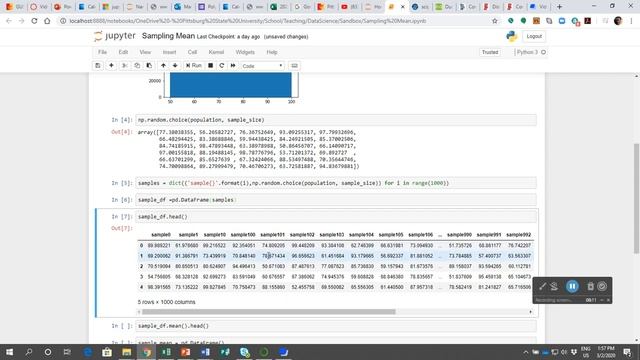
Task: Move selected cell up with the arrow icon
Action: [x=163, y=66]
